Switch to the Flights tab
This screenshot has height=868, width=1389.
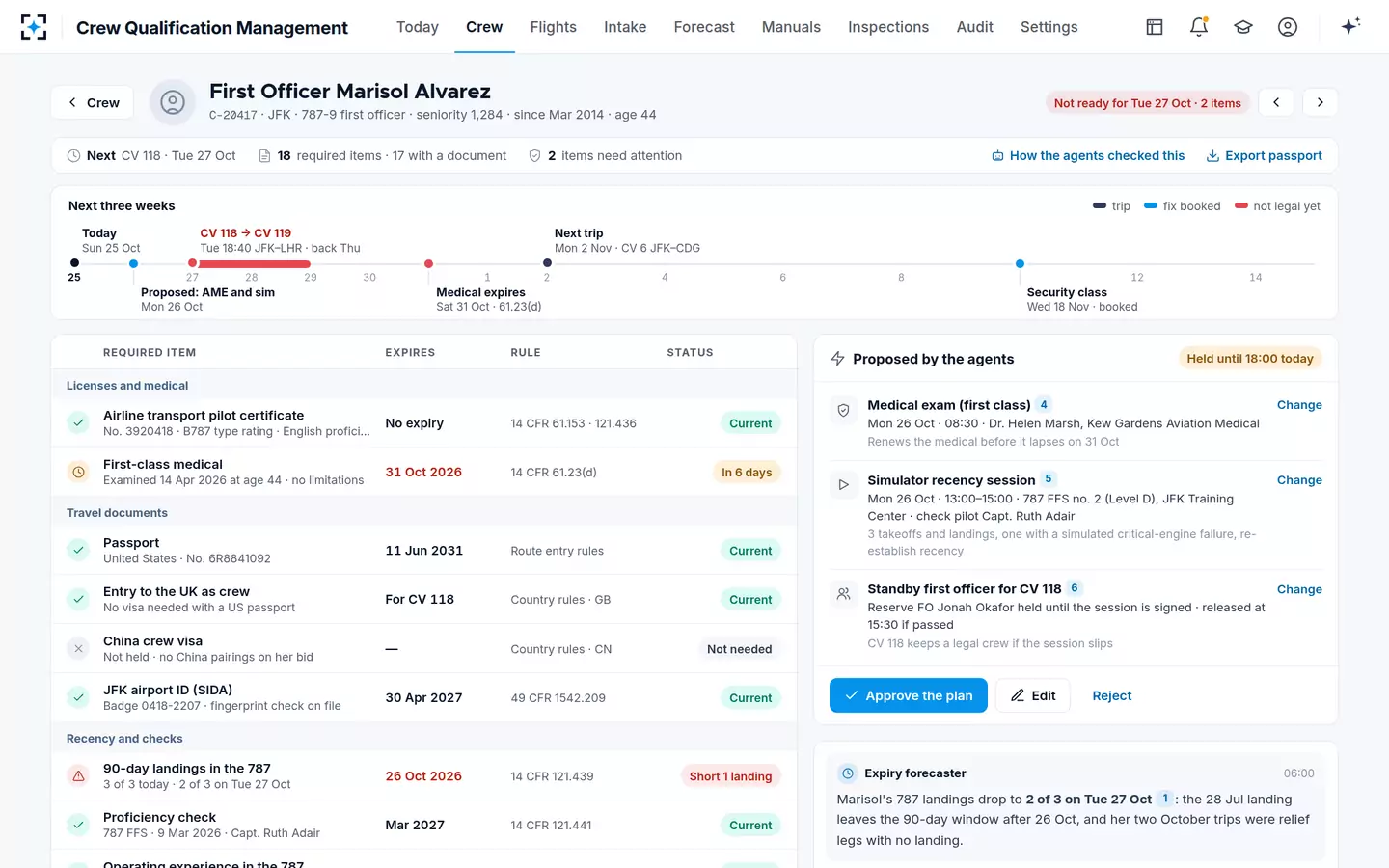[x=553, y=27]
